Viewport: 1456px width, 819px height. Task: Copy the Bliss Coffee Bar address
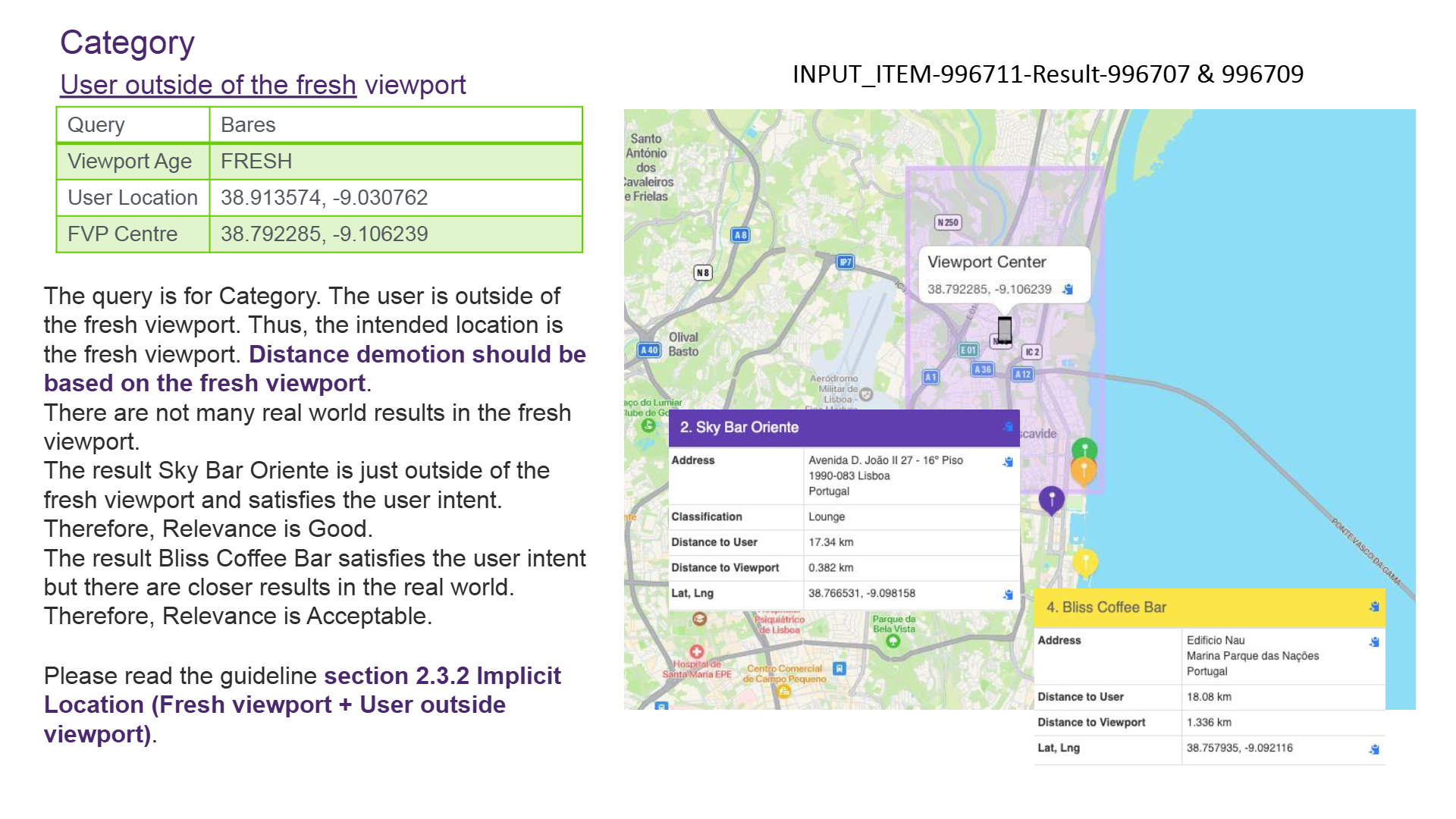[x=1374, y=642]
